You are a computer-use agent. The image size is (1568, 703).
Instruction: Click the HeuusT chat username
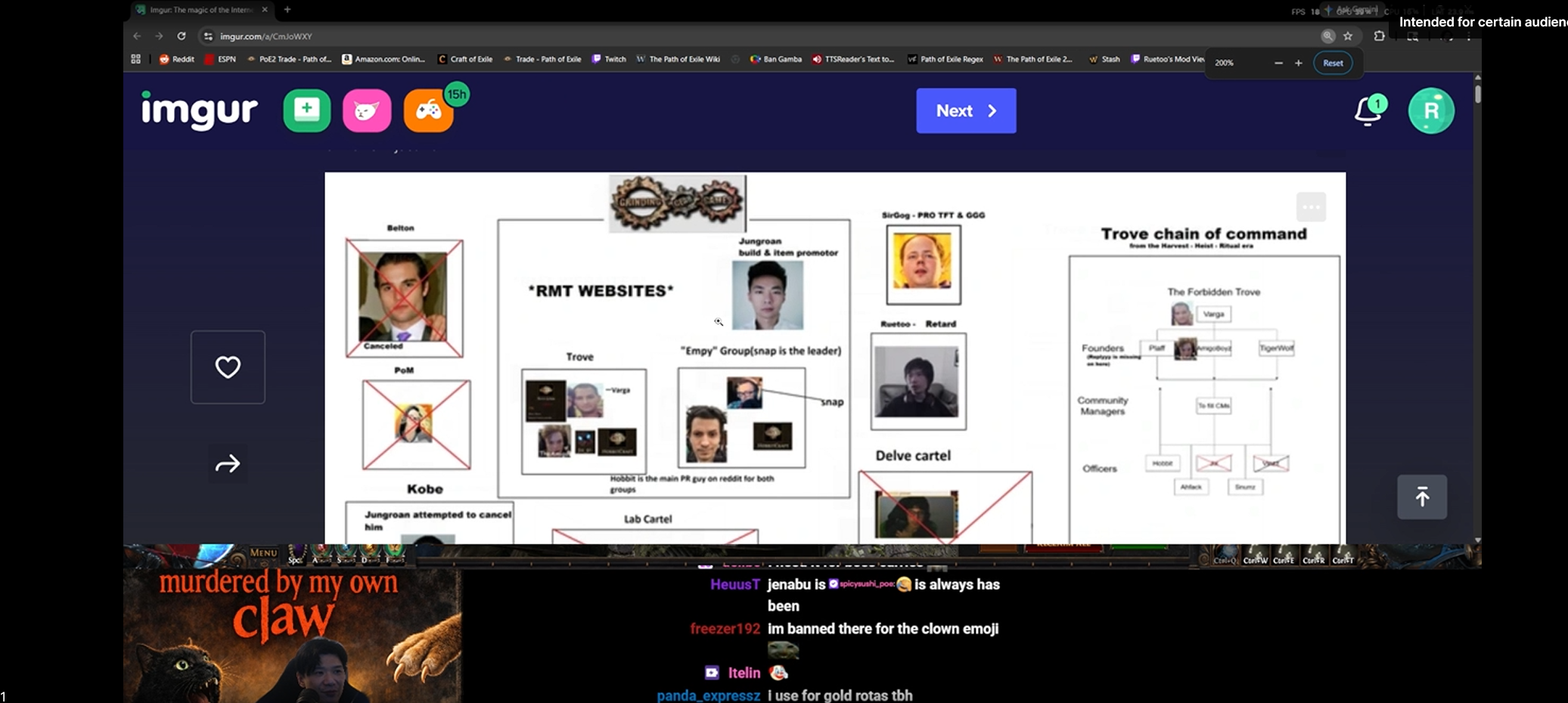[734, 584]
